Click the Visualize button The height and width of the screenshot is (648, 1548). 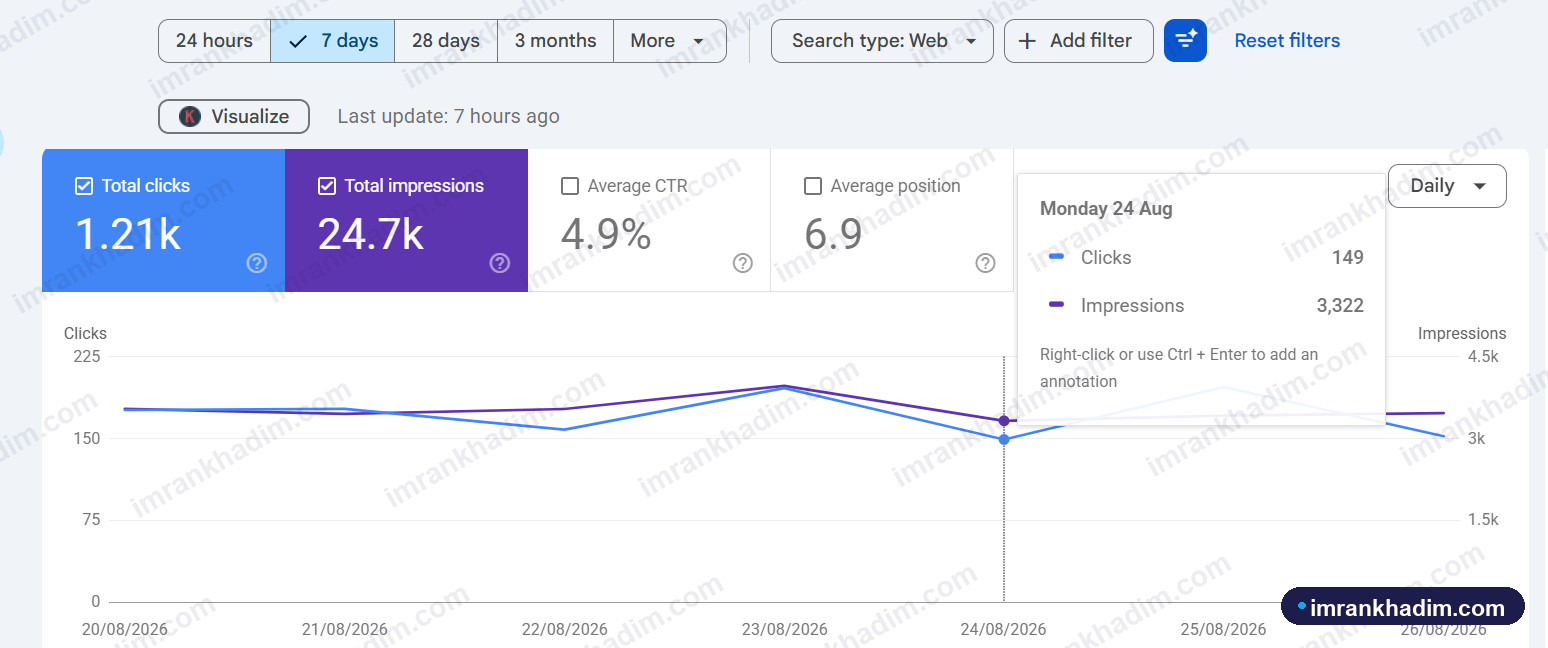(234, 117)
